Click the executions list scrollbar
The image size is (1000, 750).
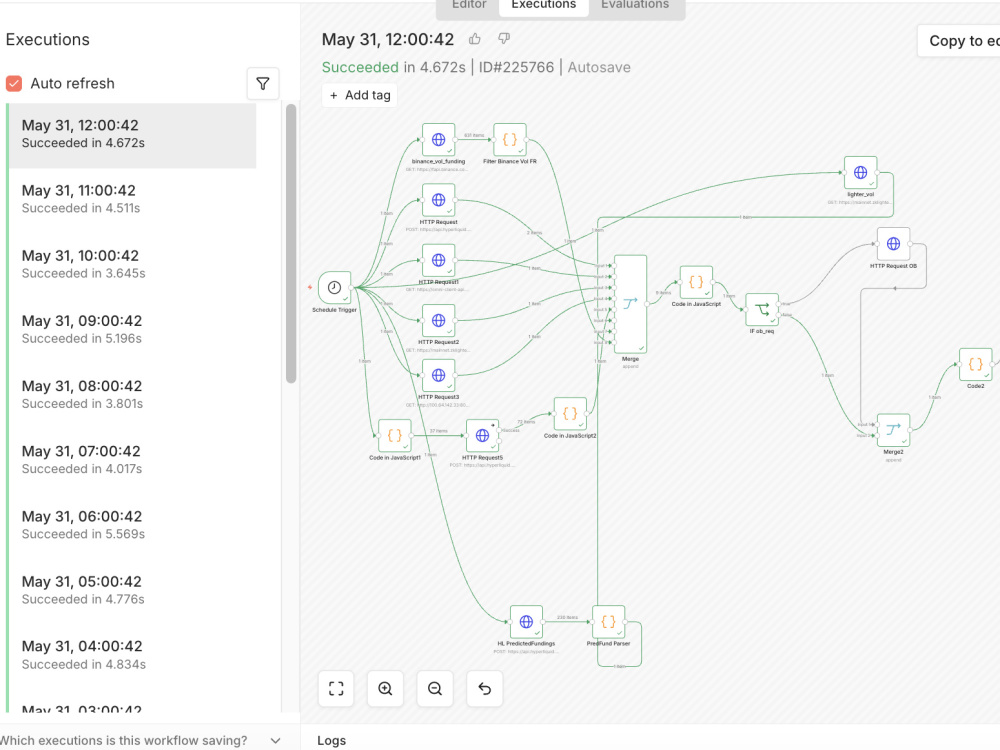tap(291, 244)
